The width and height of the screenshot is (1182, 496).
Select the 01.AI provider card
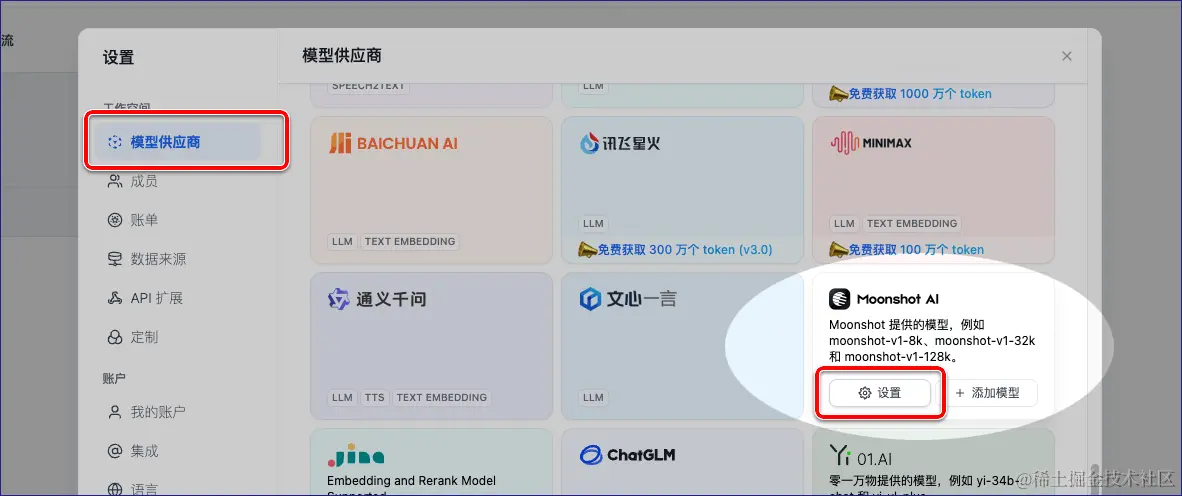click(x=933, y=462)
